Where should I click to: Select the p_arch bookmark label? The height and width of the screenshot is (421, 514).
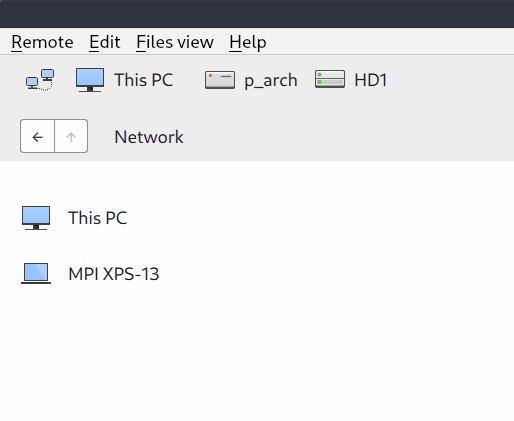271,81
